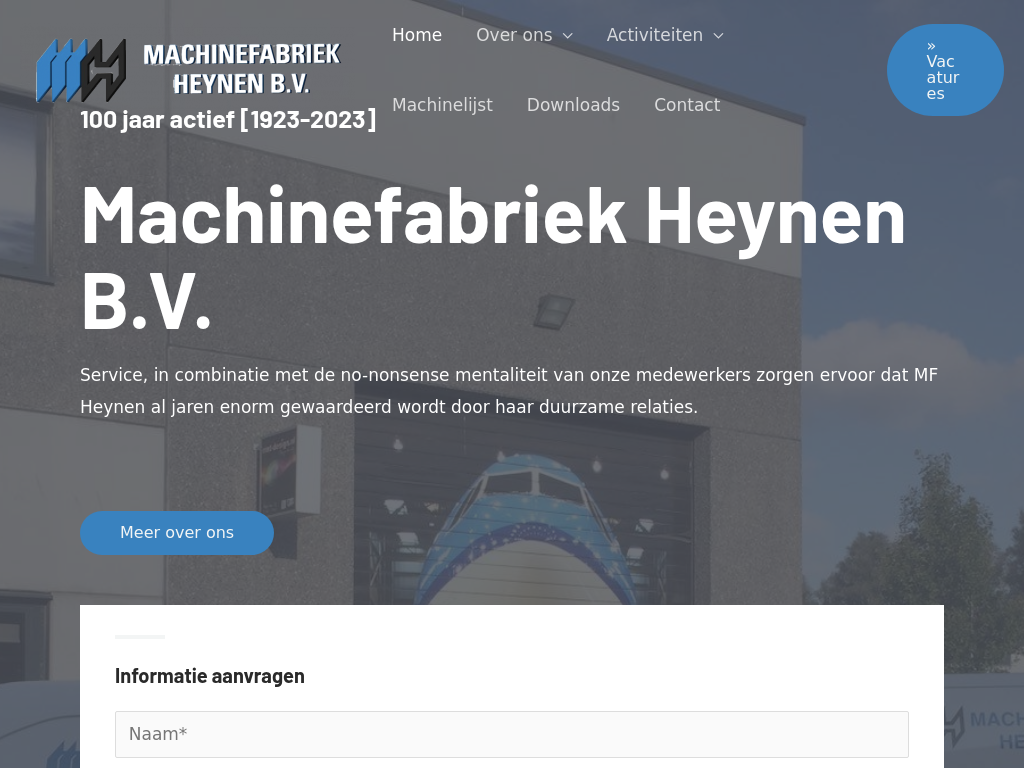Click the blue Vacatures button
This screenshot has width=1024, height=768.
pos(945,70)
